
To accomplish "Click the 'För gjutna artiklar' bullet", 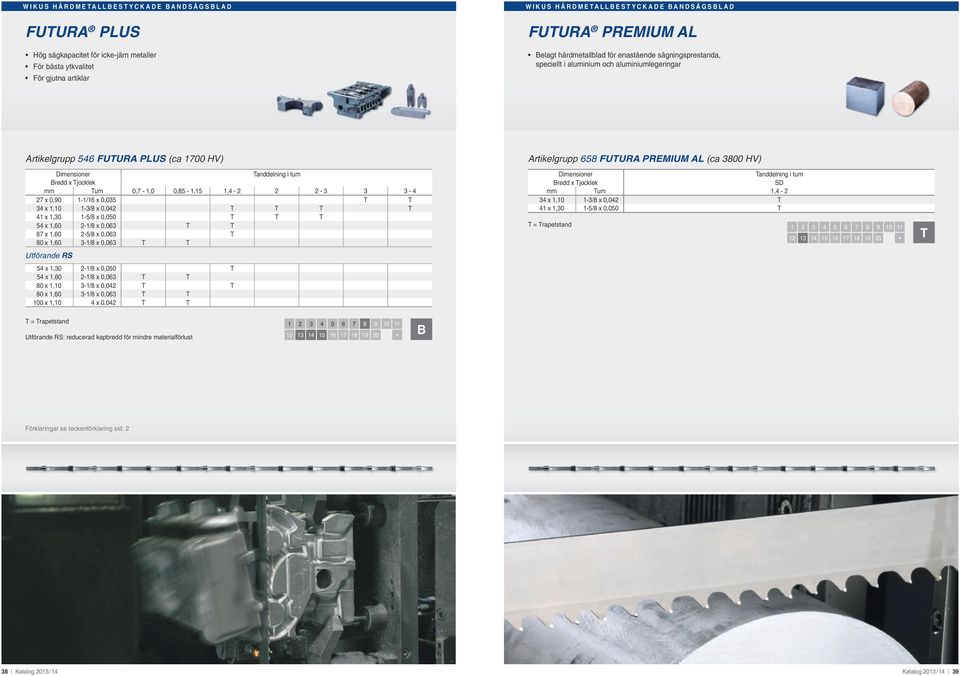I will 61,78.
